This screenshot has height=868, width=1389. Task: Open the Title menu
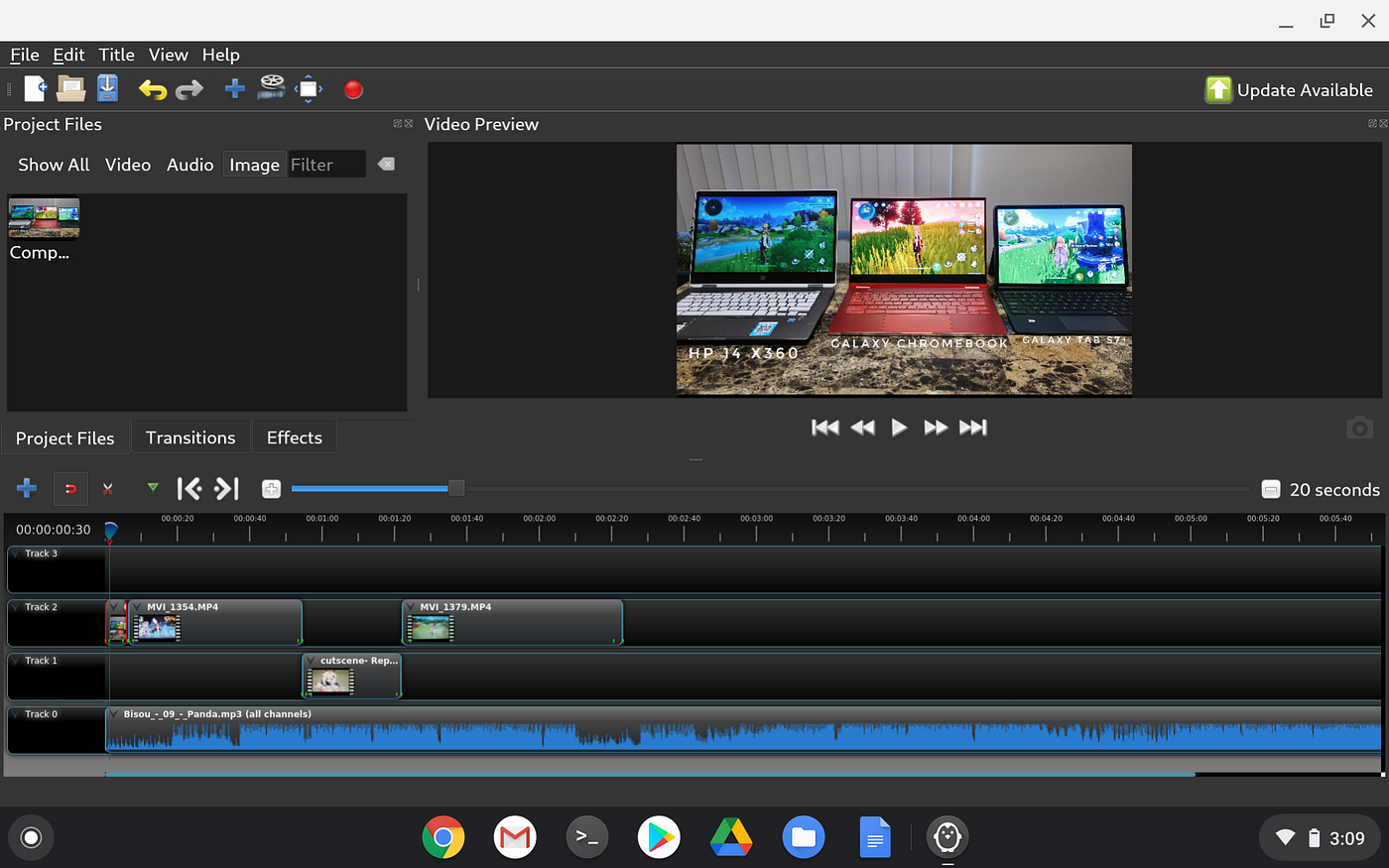coord(116,55)
